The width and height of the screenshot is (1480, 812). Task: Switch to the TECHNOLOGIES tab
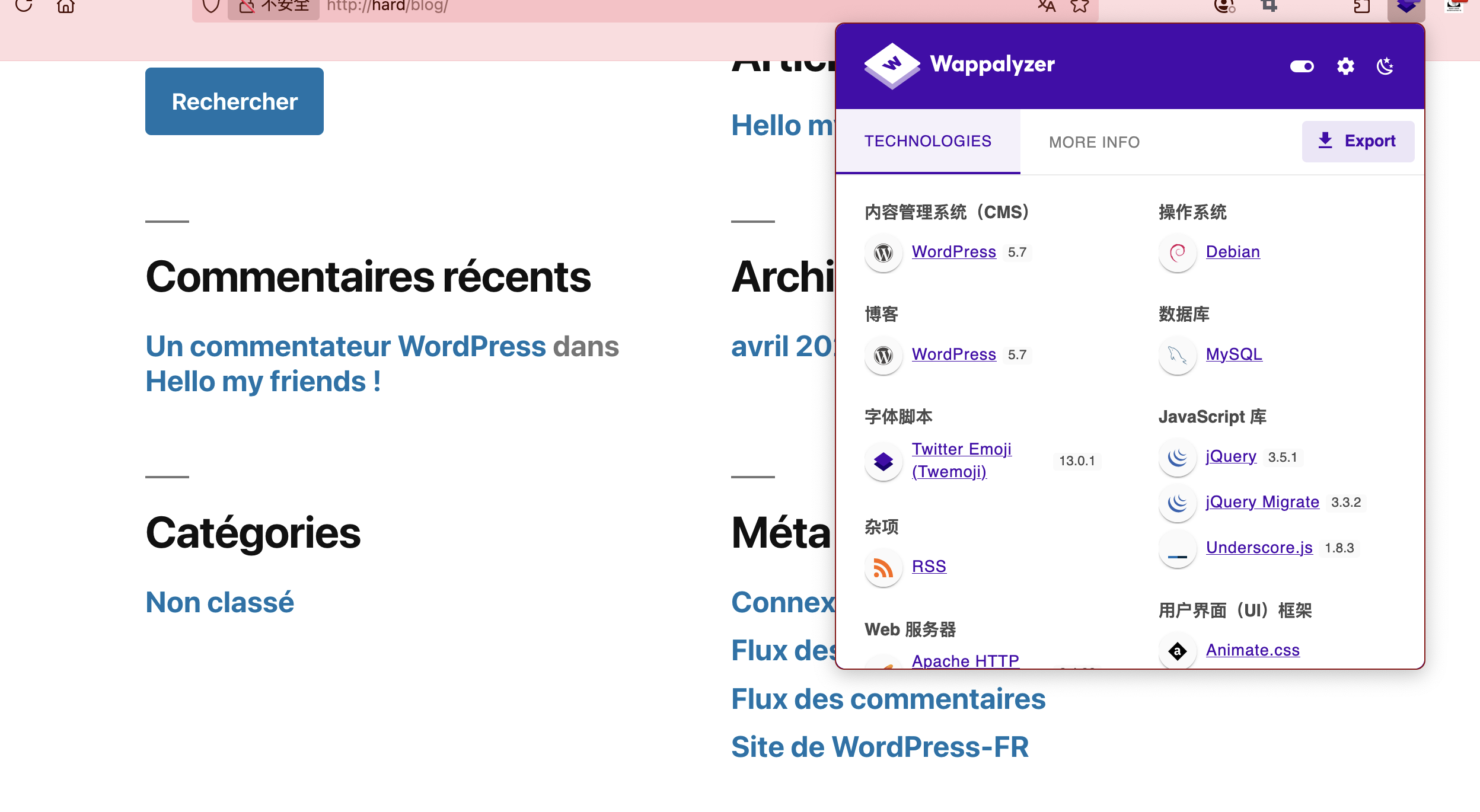(927, 141)
